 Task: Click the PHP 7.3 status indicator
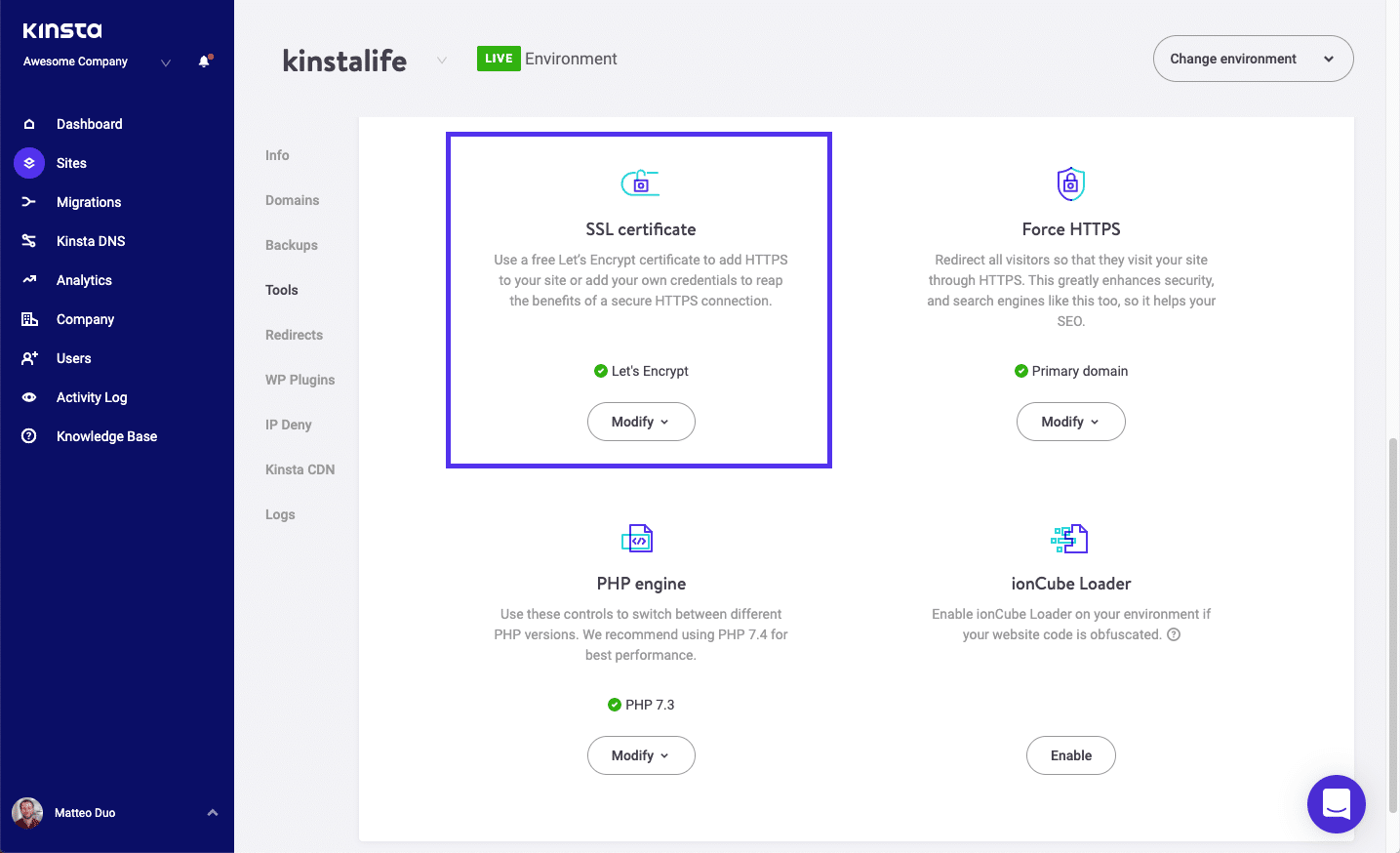tap(641, 704)
